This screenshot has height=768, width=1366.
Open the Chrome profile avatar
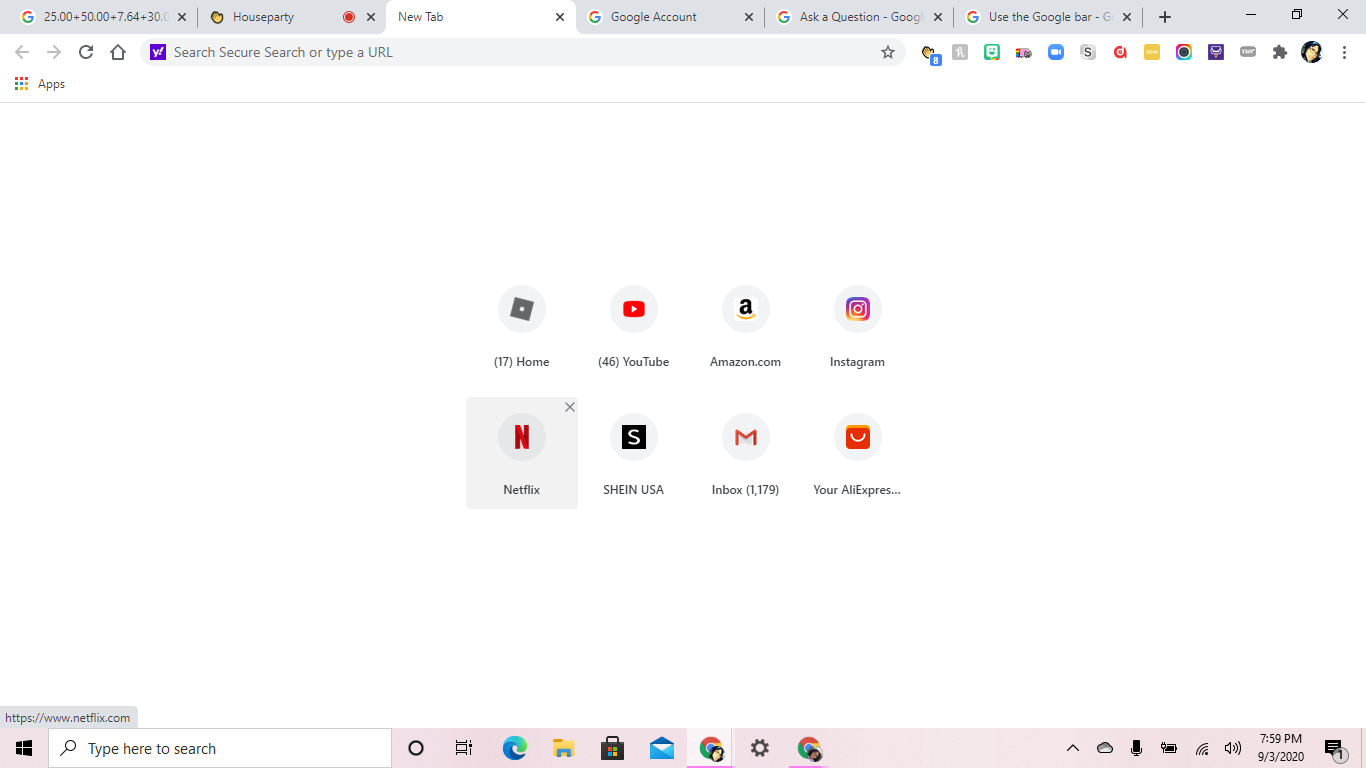(1312, 52)
